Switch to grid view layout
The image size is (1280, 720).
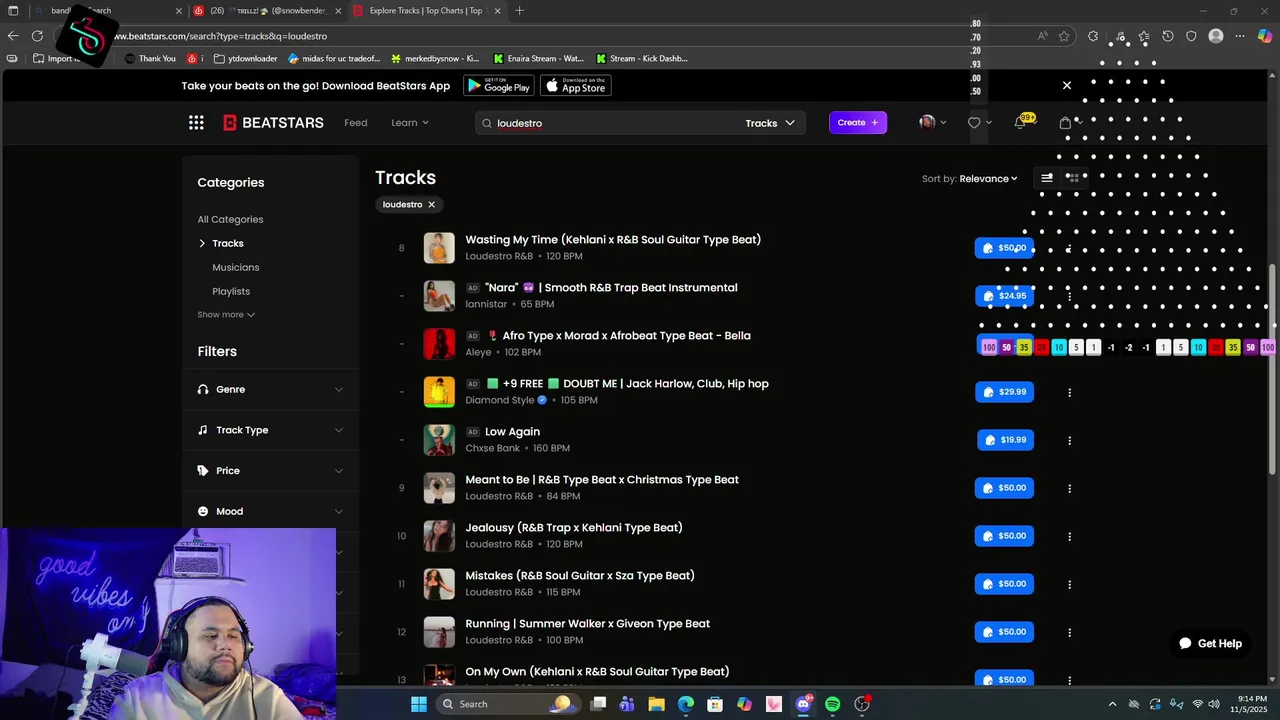point(1072,178)
